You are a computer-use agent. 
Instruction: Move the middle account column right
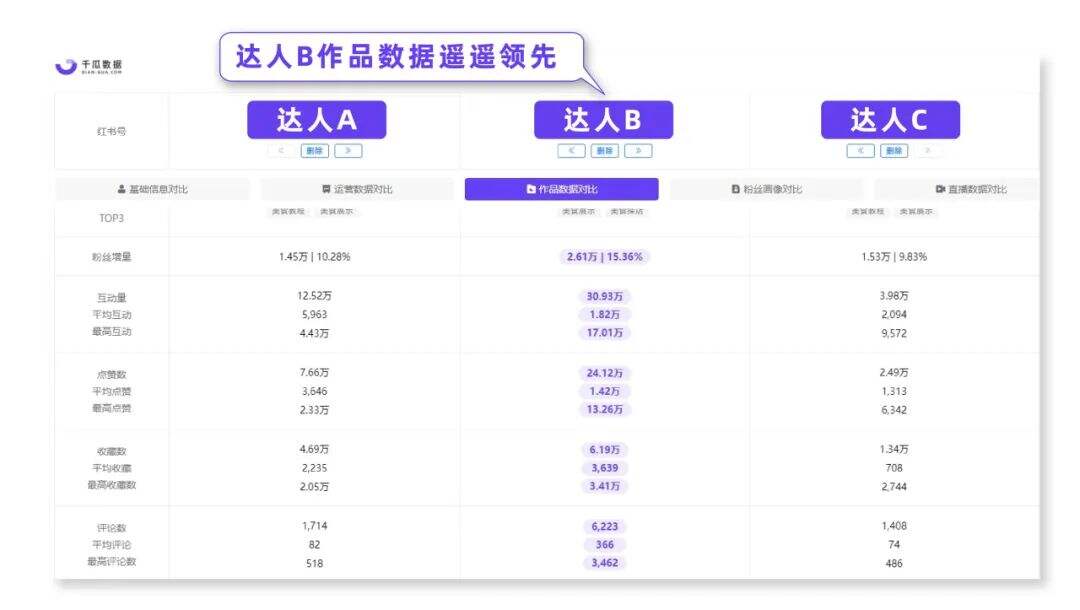[x=638, y=151]
